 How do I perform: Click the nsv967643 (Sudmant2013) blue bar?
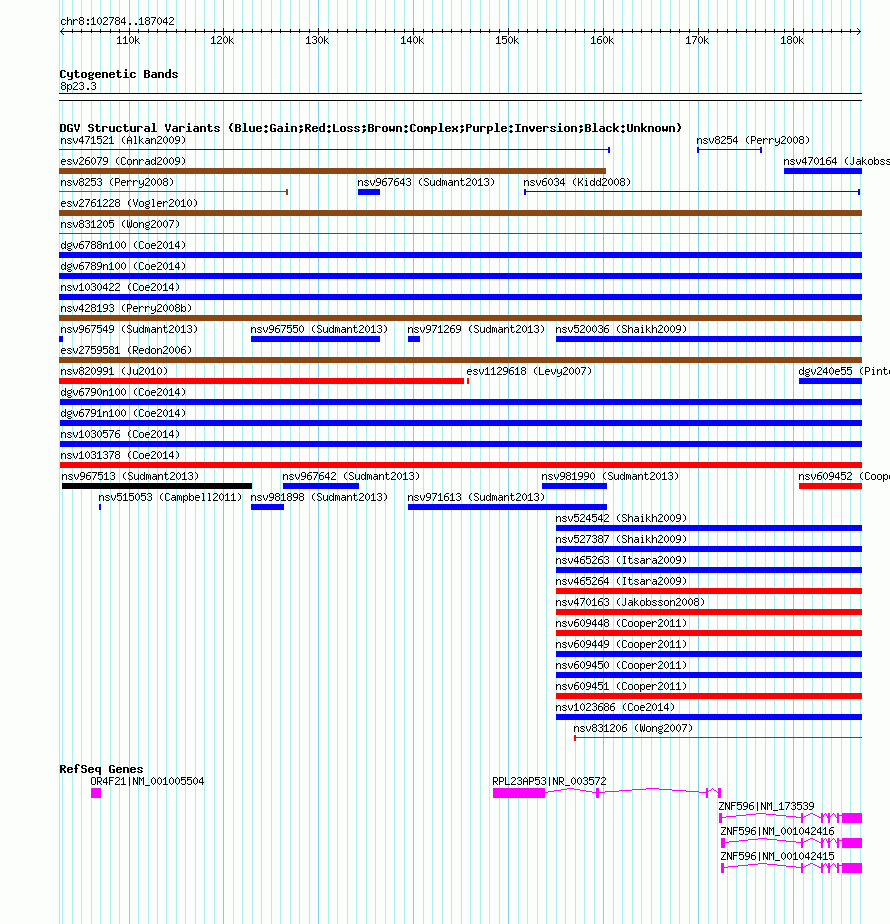click(x=368, y=192)
